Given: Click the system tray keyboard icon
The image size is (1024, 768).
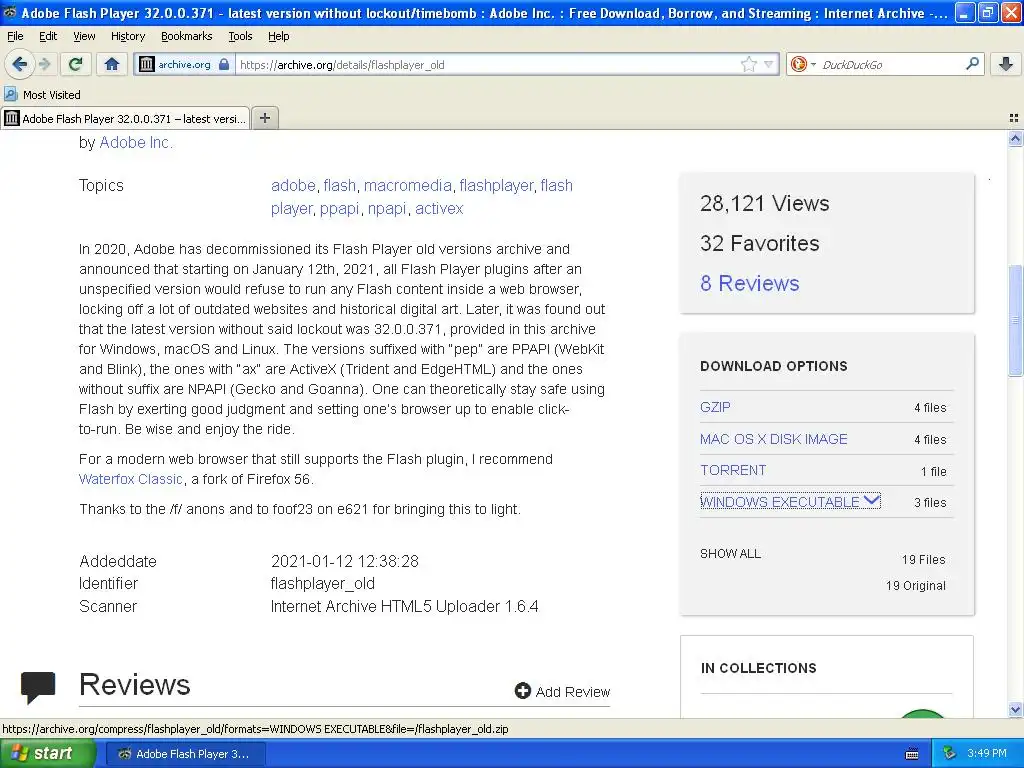Looking at the screenshot, I should point(912,754).
